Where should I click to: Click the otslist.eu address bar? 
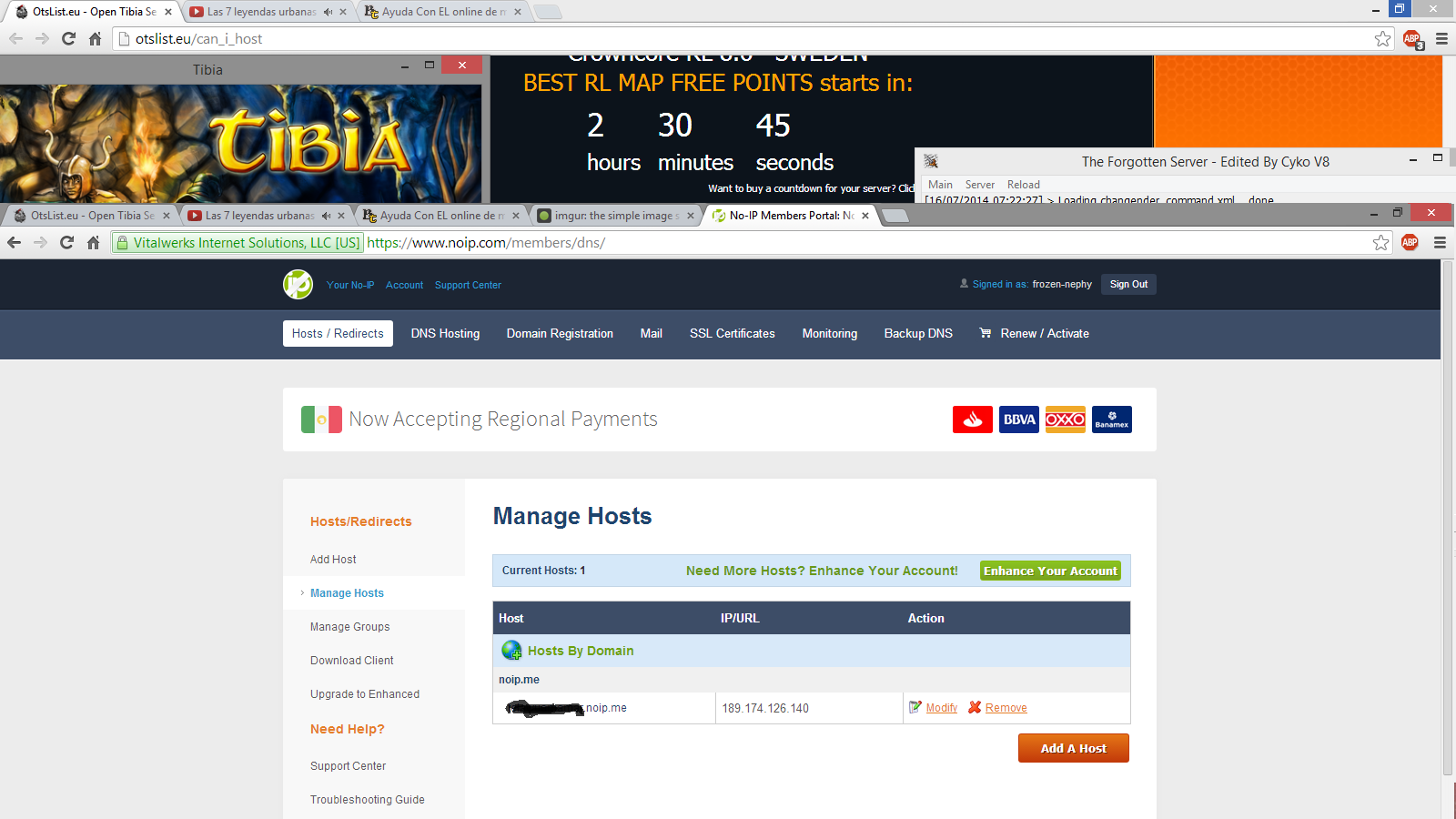coord(752,39)
